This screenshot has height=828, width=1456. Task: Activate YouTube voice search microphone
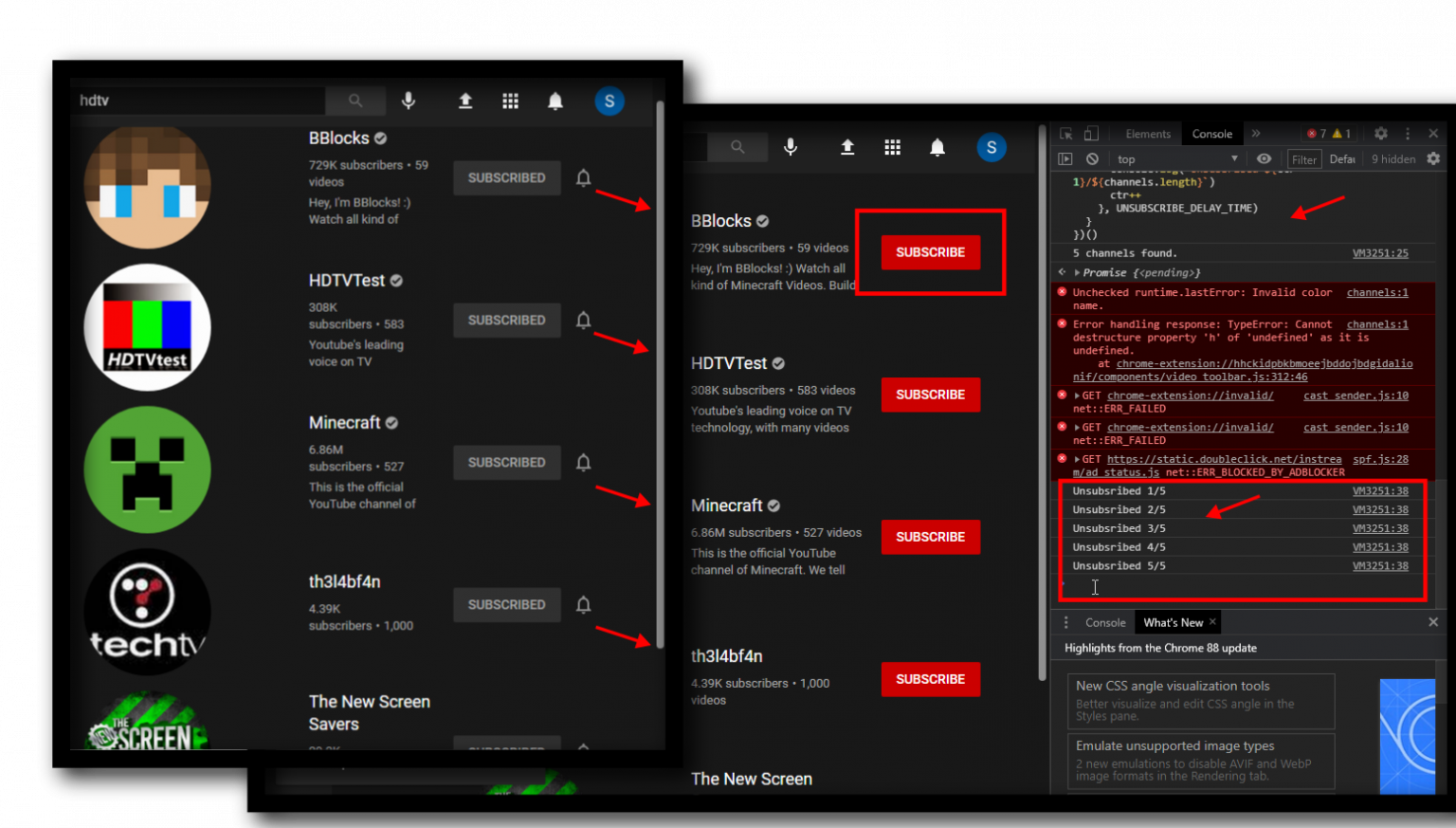(408, 101)
